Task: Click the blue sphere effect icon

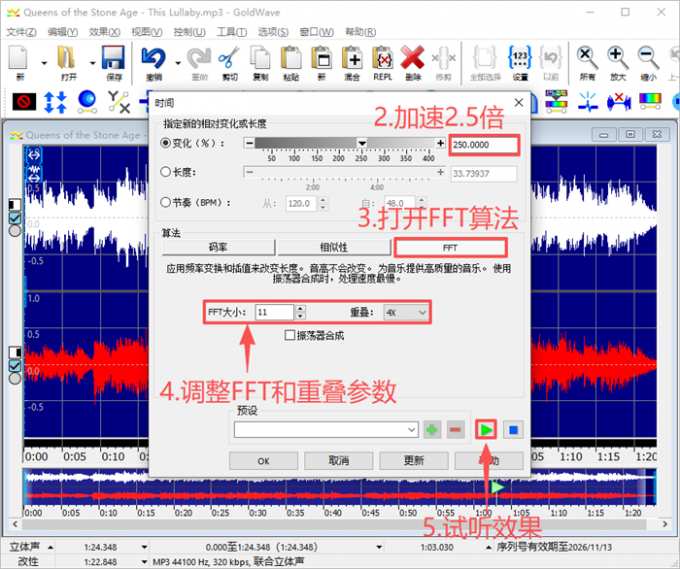Action: 87,102
